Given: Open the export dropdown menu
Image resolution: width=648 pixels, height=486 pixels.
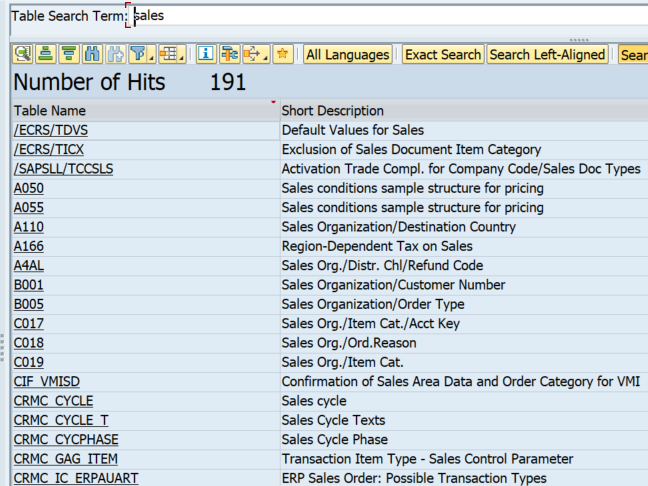Looking at the screenshot, I should pos(257,55).
